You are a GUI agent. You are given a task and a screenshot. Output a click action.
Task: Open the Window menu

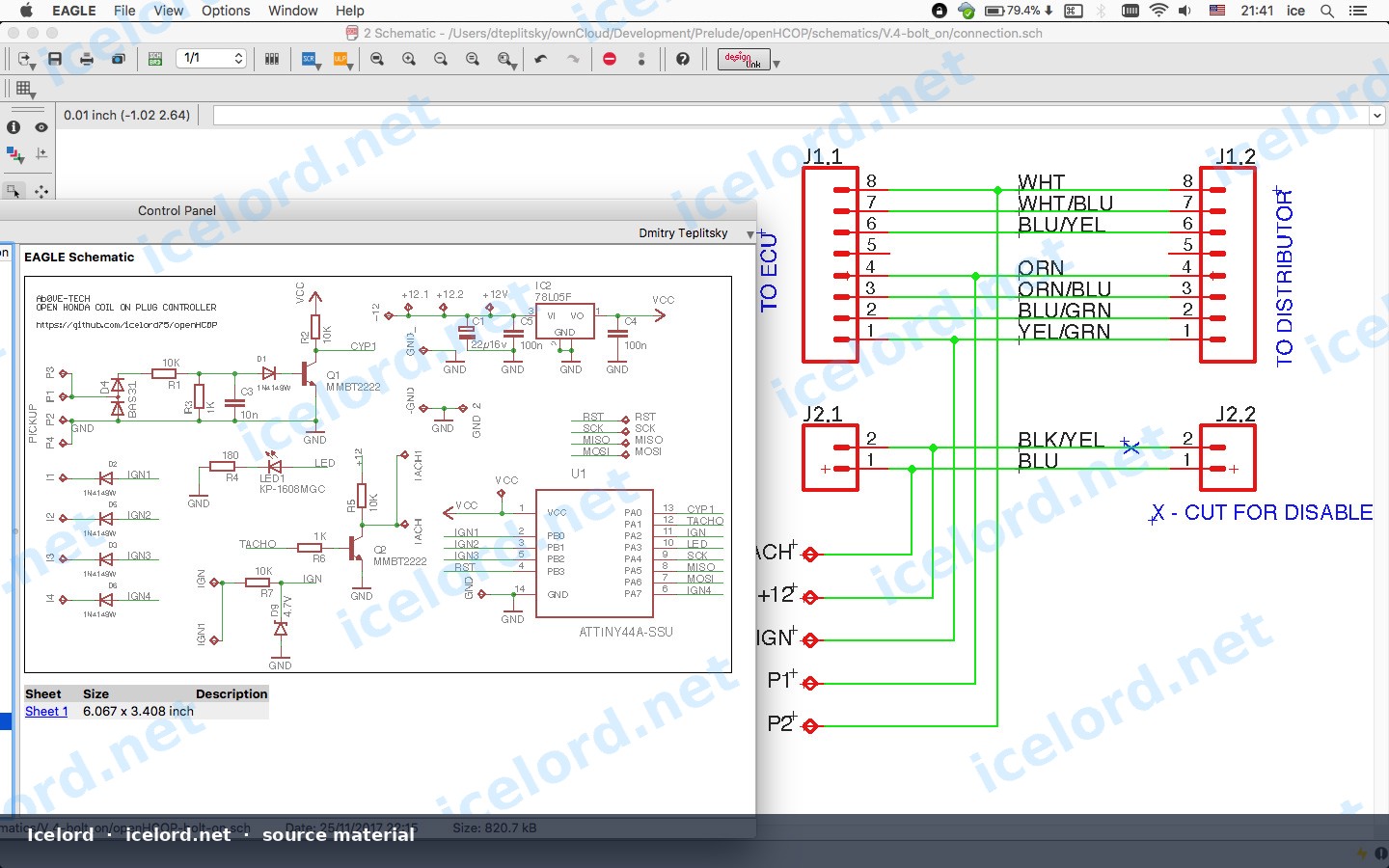click(293, 11)
